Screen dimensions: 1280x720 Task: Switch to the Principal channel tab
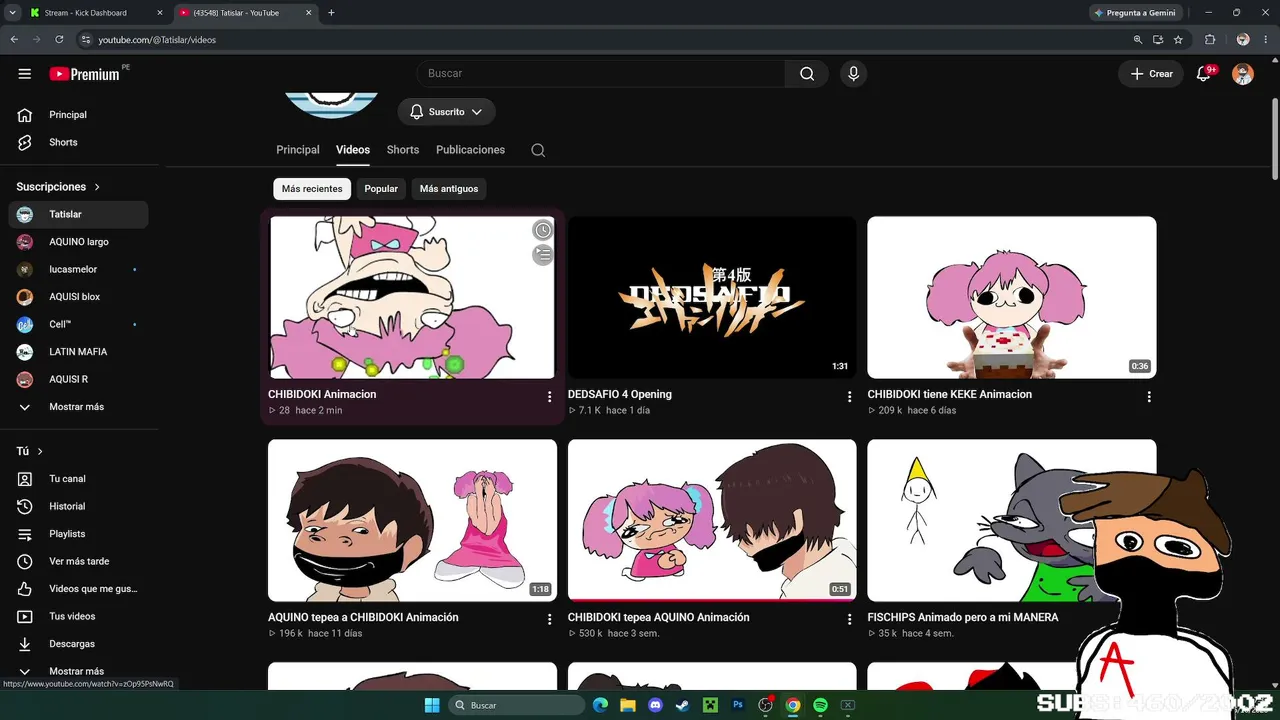[x=298, y=150]
